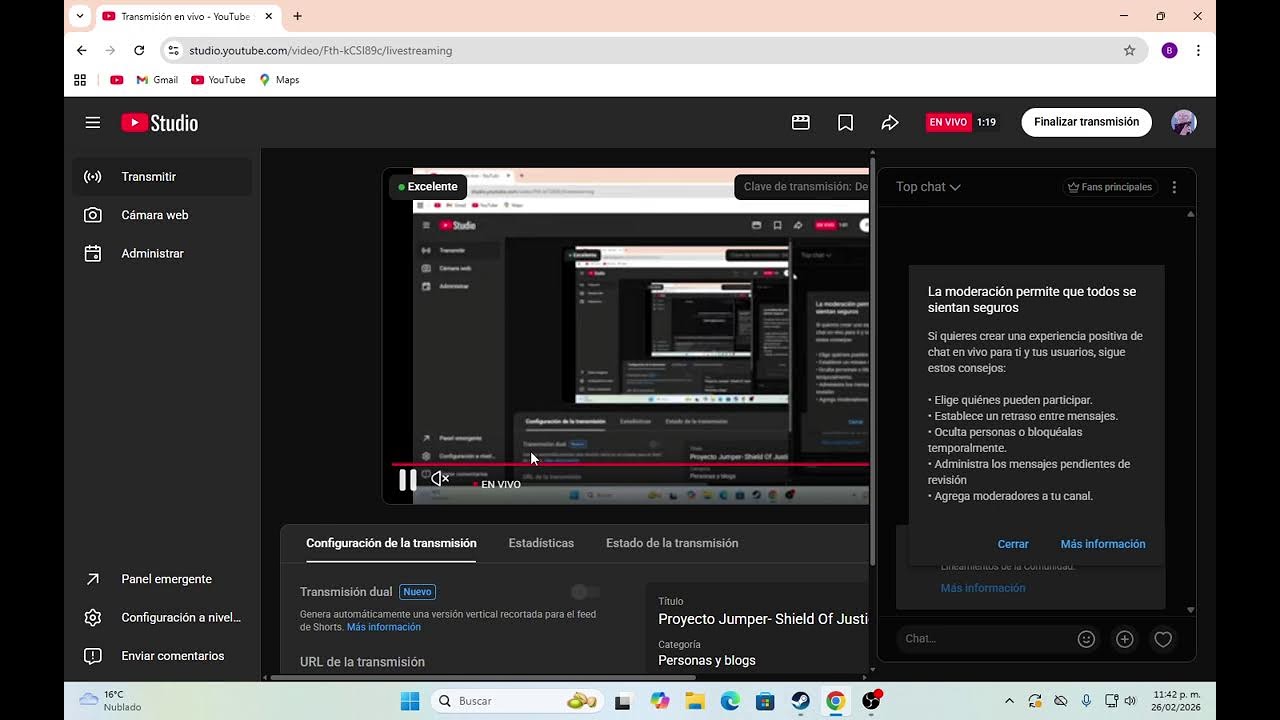This screenshot has height=720, width=1280.
Task: Click Más información link for Transmisión dual
Action: 384,627
